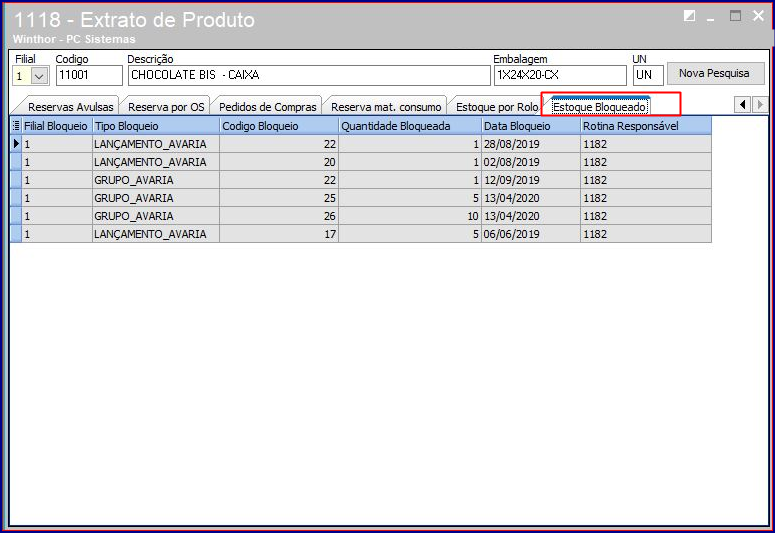This screenshot has width=775, height=533.
Task: Click the date cell 28/08/2019
Action: click(x=531, y=144)
